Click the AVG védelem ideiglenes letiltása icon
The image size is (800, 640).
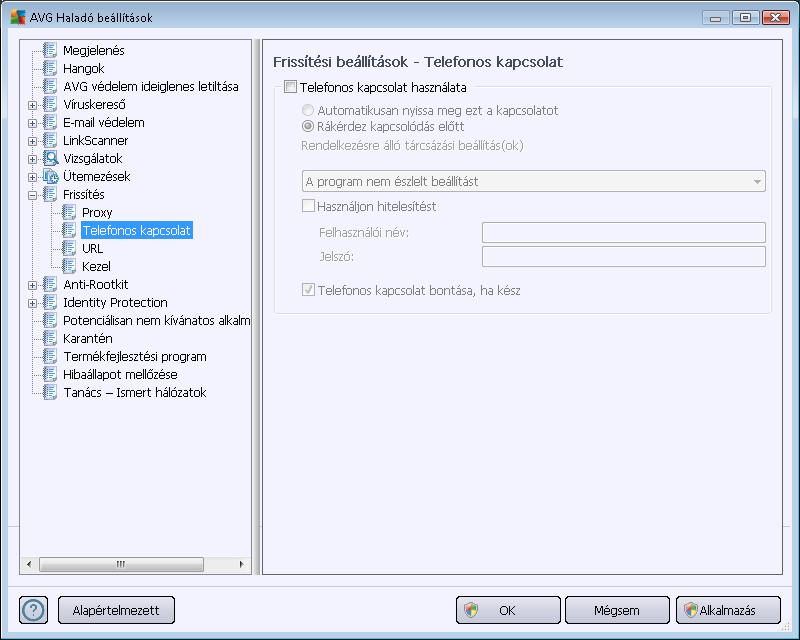(x=50, y=86)
